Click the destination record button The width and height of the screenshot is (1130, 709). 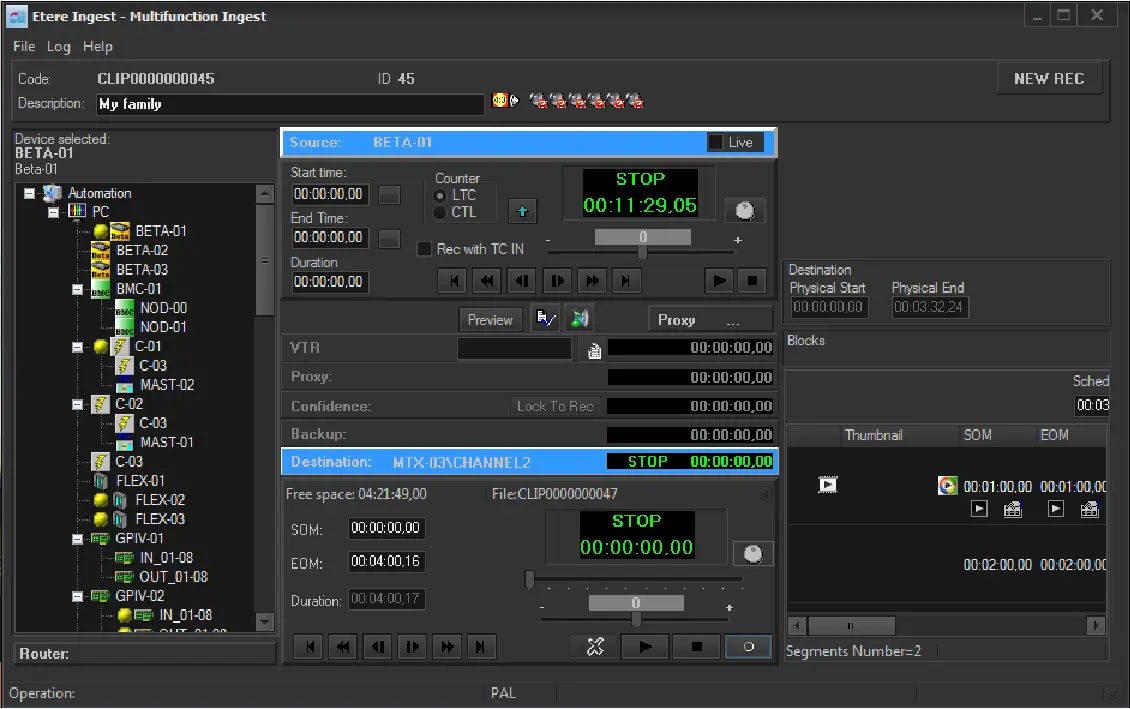748,647
